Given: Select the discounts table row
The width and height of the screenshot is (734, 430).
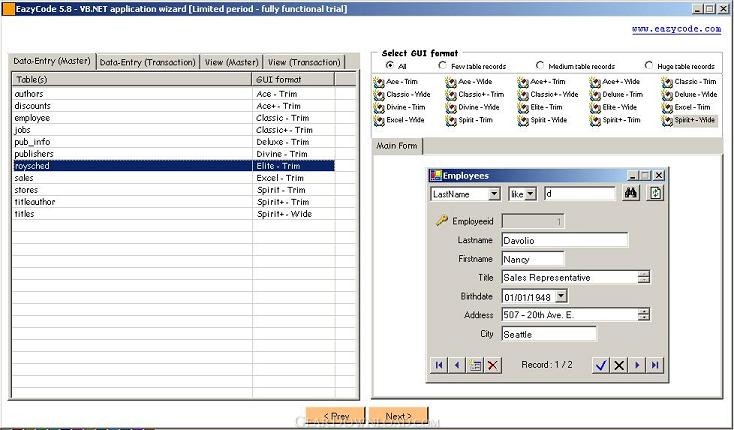Looking at the screenshot, I should tap(174, 106).
